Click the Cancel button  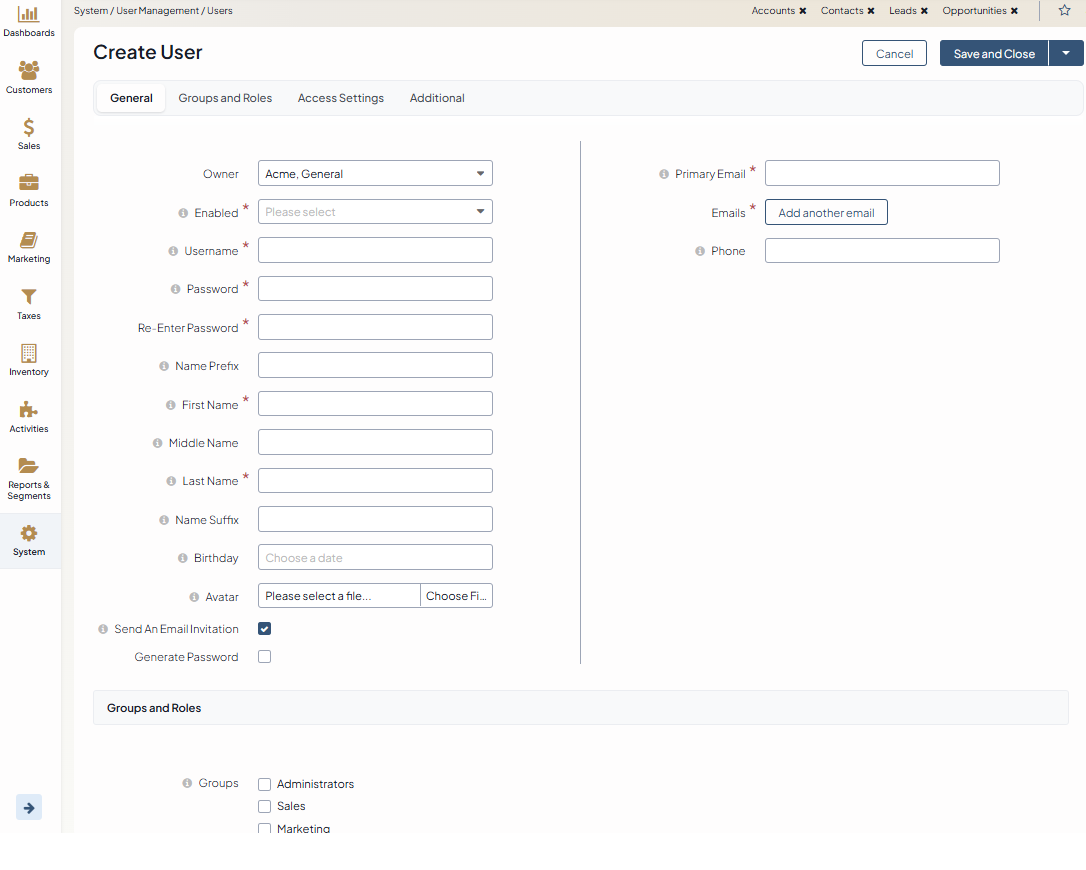(894, 54)
